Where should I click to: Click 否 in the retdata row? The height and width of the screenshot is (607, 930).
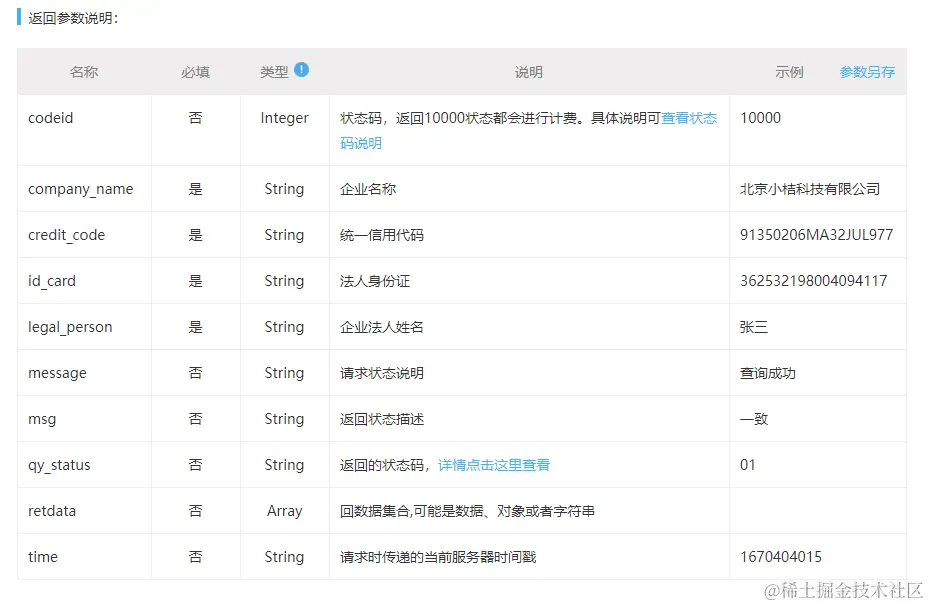[x=196, y=511]
